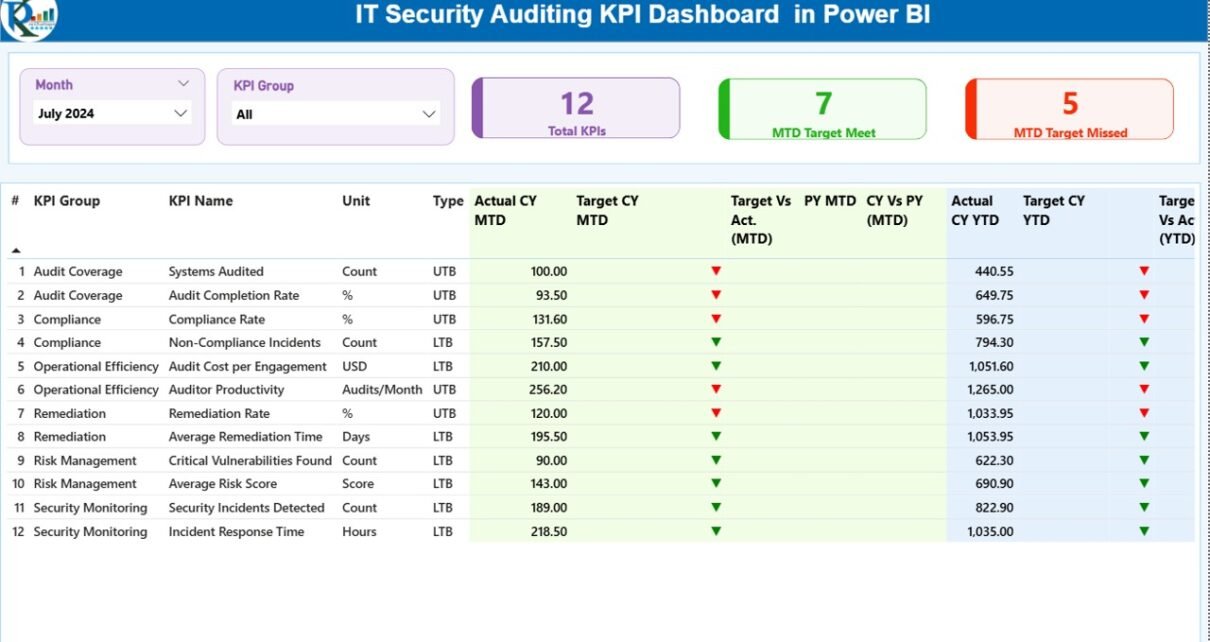Image resolution: width=1210 pixels, height=642 pixels.
Task: Click the Total KPIs card
Action: click(577, 109)
